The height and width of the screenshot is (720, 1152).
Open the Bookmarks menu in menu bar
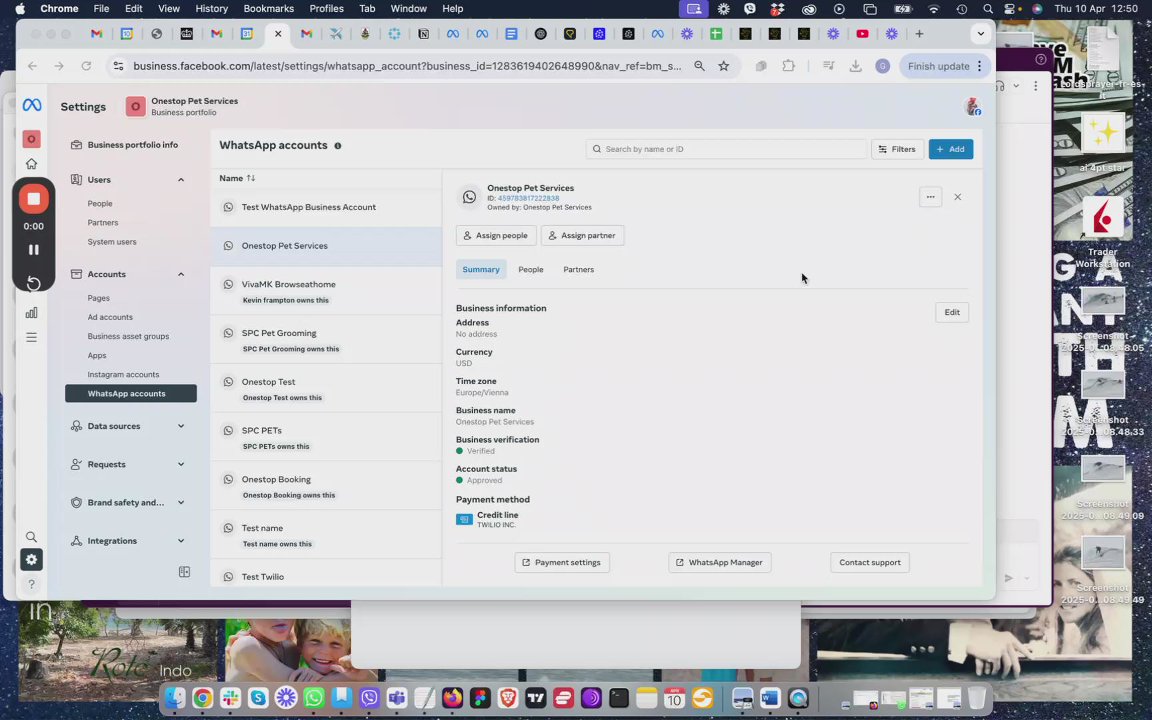(268, 9)
